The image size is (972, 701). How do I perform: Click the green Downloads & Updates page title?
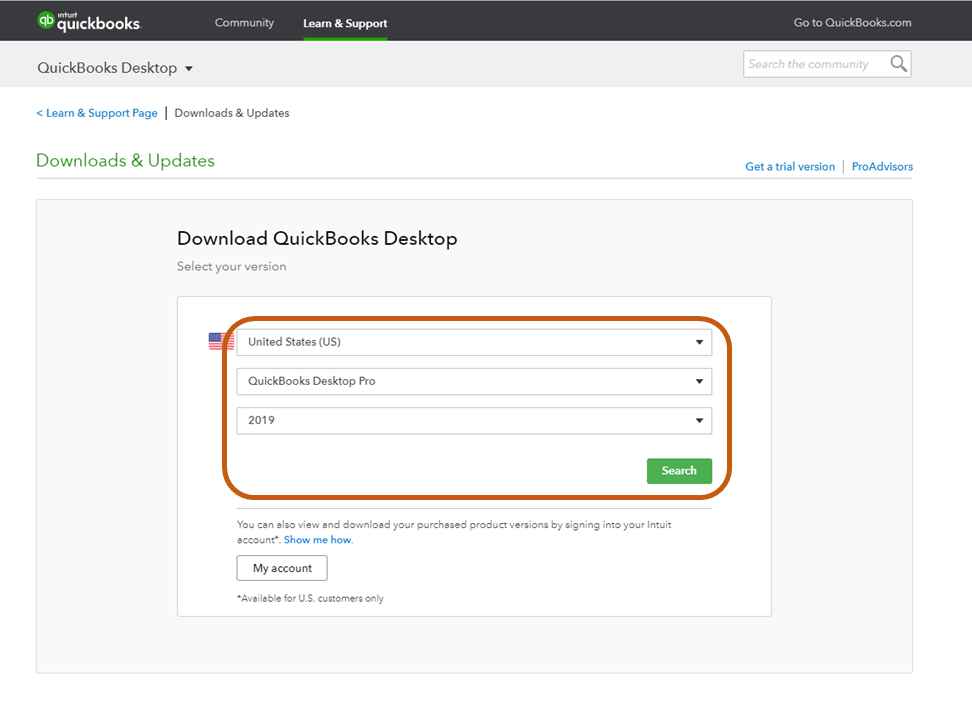pyautogui.click(x=125, y=161)
